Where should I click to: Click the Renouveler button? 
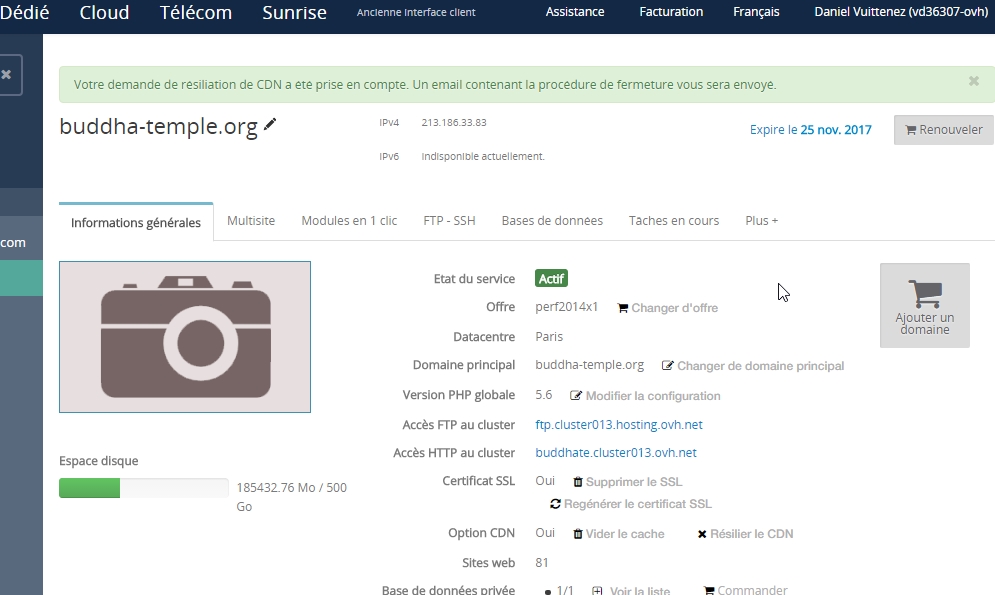pos(943,129)
